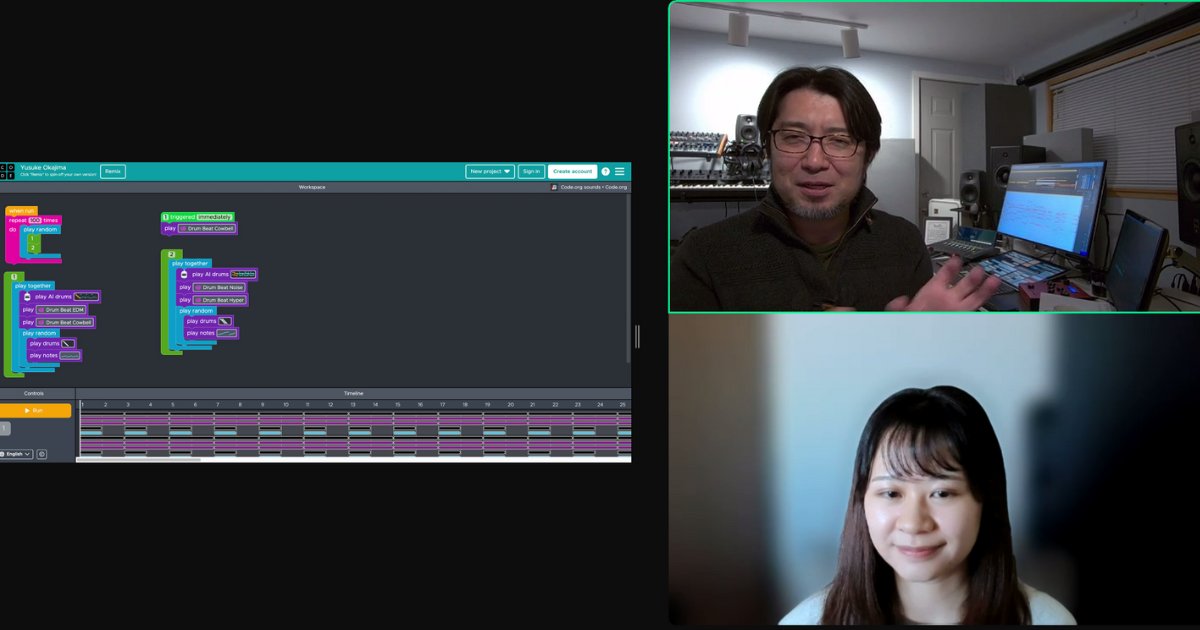Select the 'play random' block under repeat
Image resolution: width=1200 pixels, height=630 pixels.
click(41, 229)
